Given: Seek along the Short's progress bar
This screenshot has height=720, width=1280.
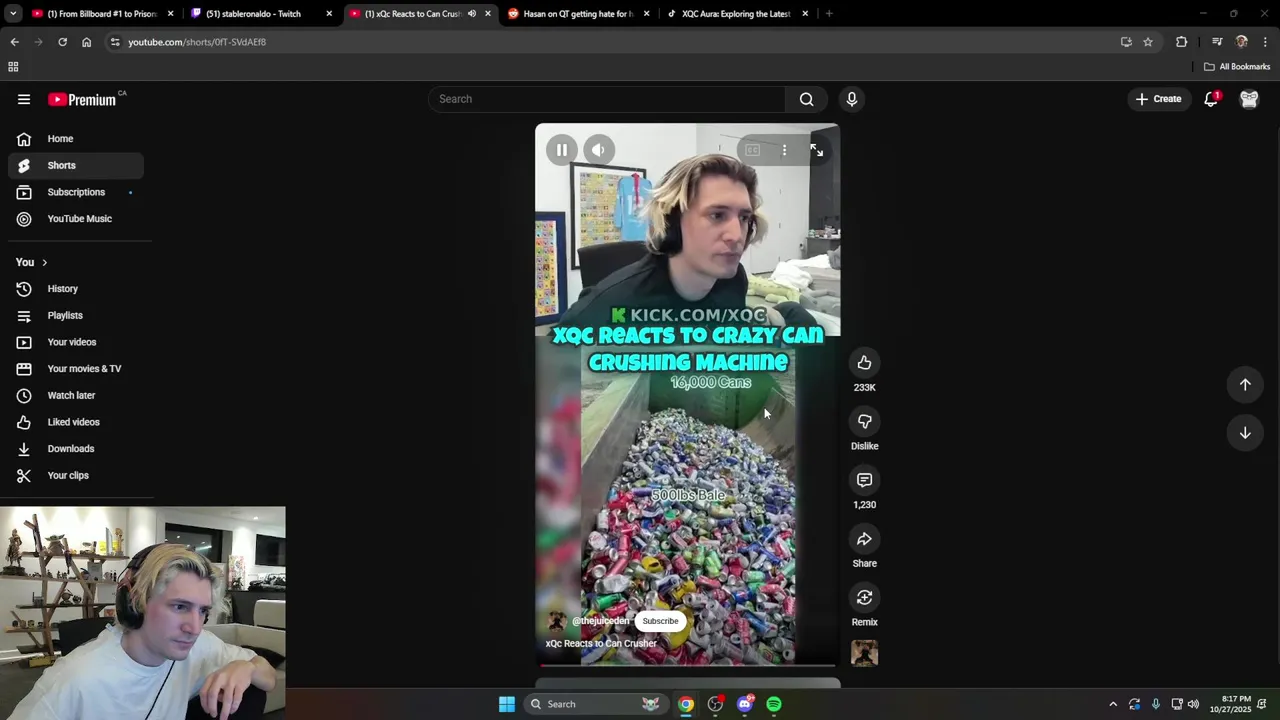Looking at the screenshot, I should click(x=687, y=665).
